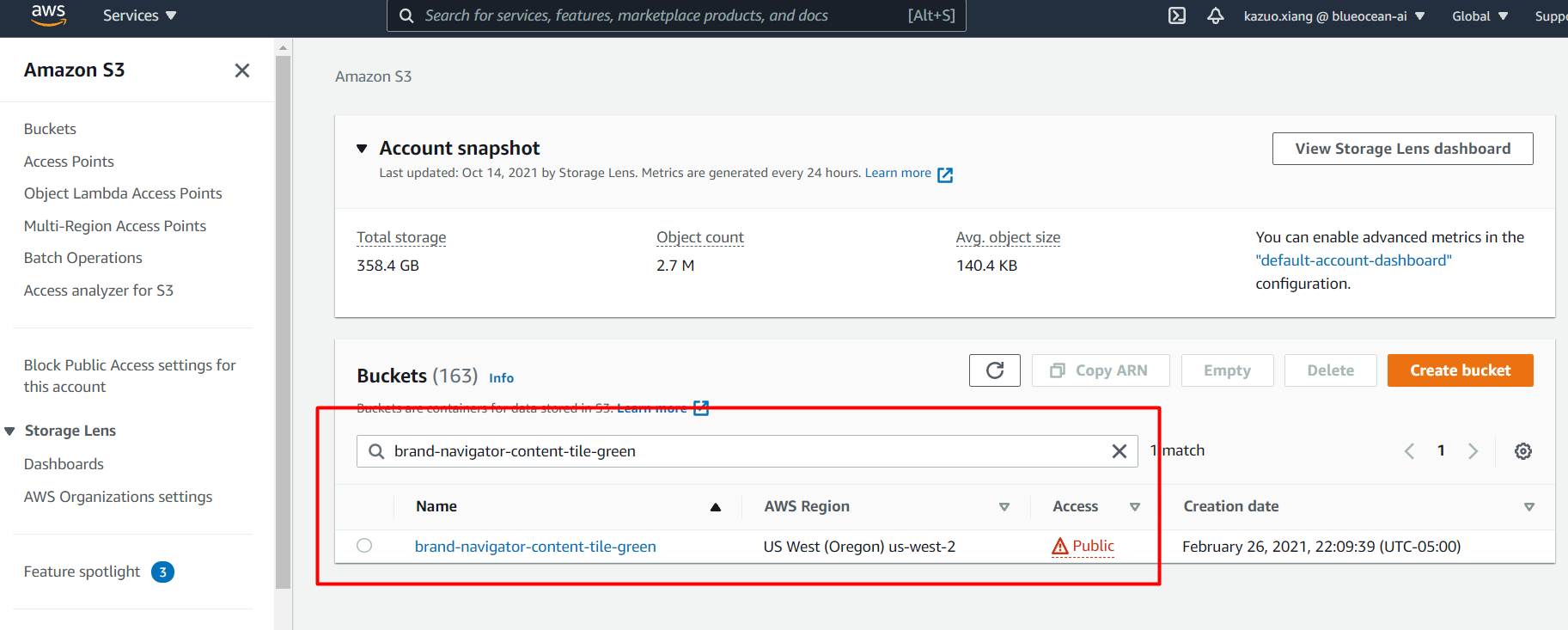This screenshot has height=630, width=1568.
Task: Open the notifications bell icon
Action: point(1215,15)
